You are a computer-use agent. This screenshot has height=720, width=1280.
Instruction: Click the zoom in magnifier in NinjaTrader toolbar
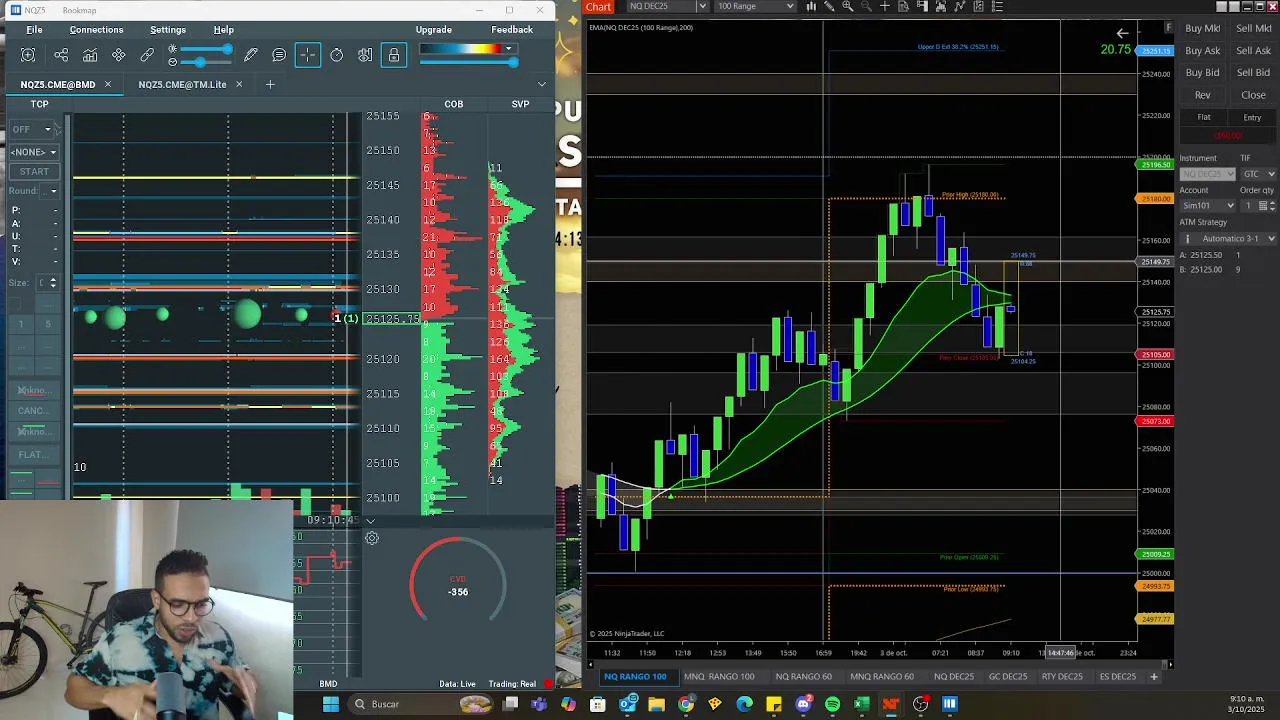848,6
